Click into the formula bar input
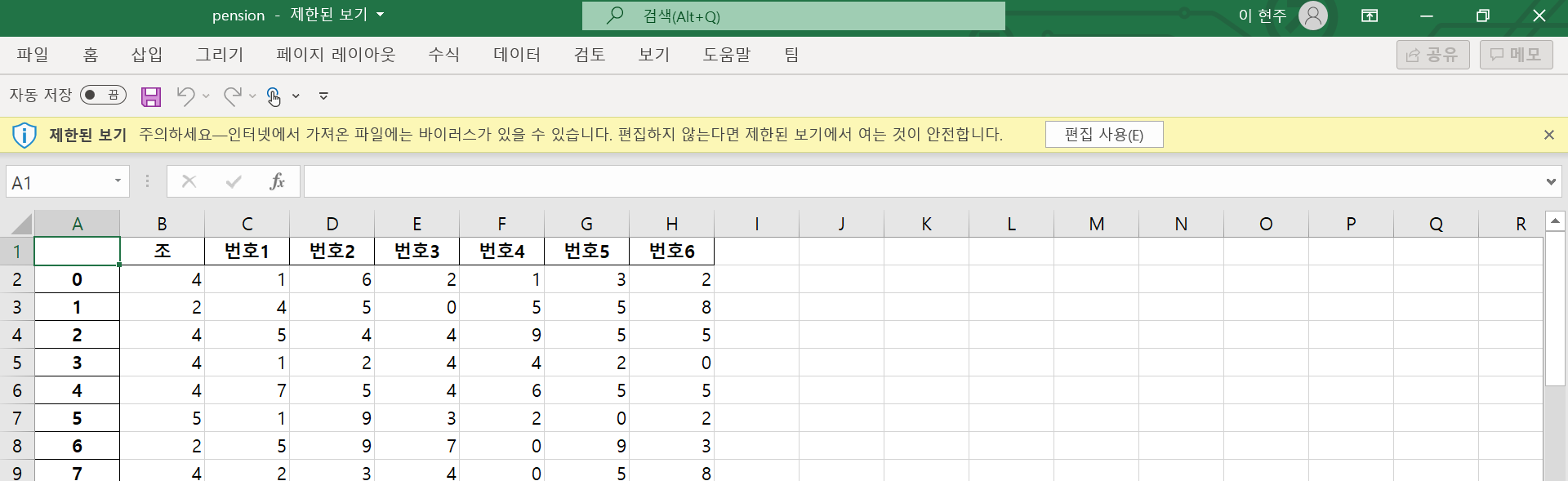 923,181
